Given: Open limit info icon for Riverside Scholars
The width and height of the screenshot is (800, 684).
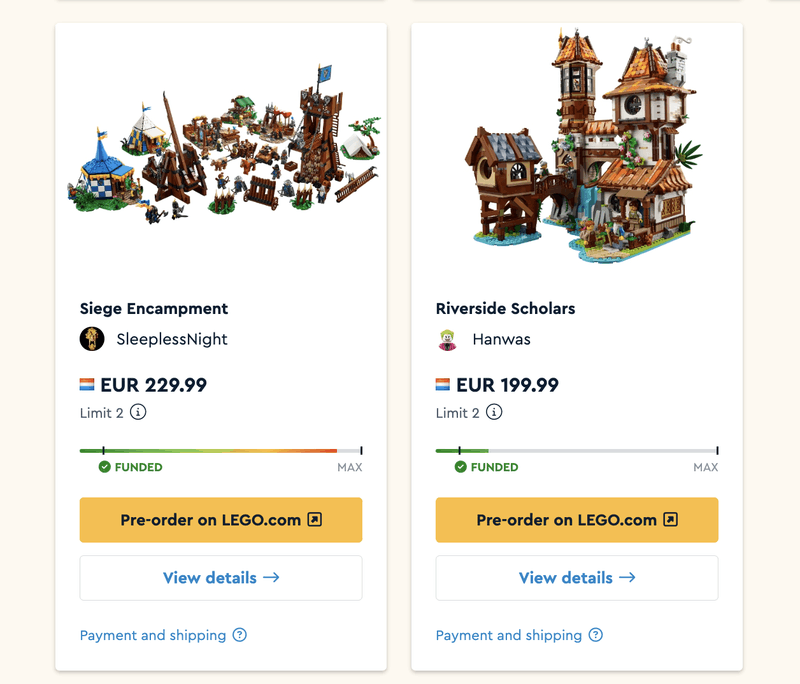Looking at the screenshot, I should tap(494, 412).
